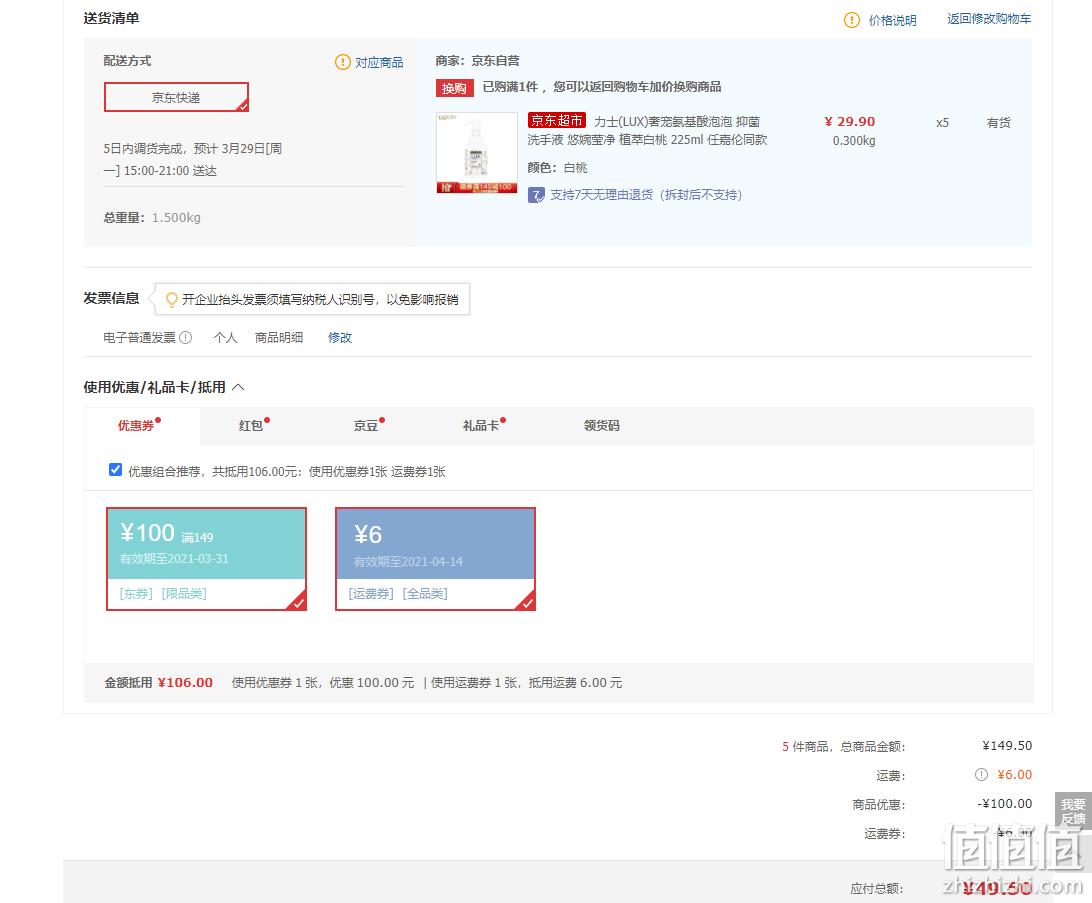Click the lightbulb tip icon in invoice info
This screenshot has height=903, width=1092.
[x=171, y=299]
